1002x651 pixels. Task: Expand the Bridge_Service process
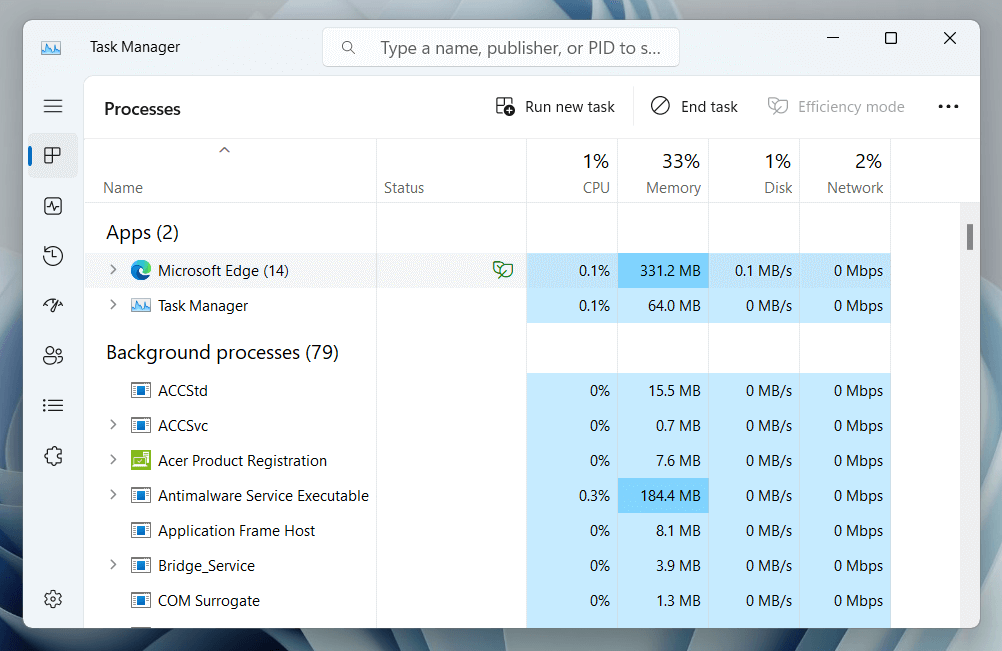[x=113, y=565]
